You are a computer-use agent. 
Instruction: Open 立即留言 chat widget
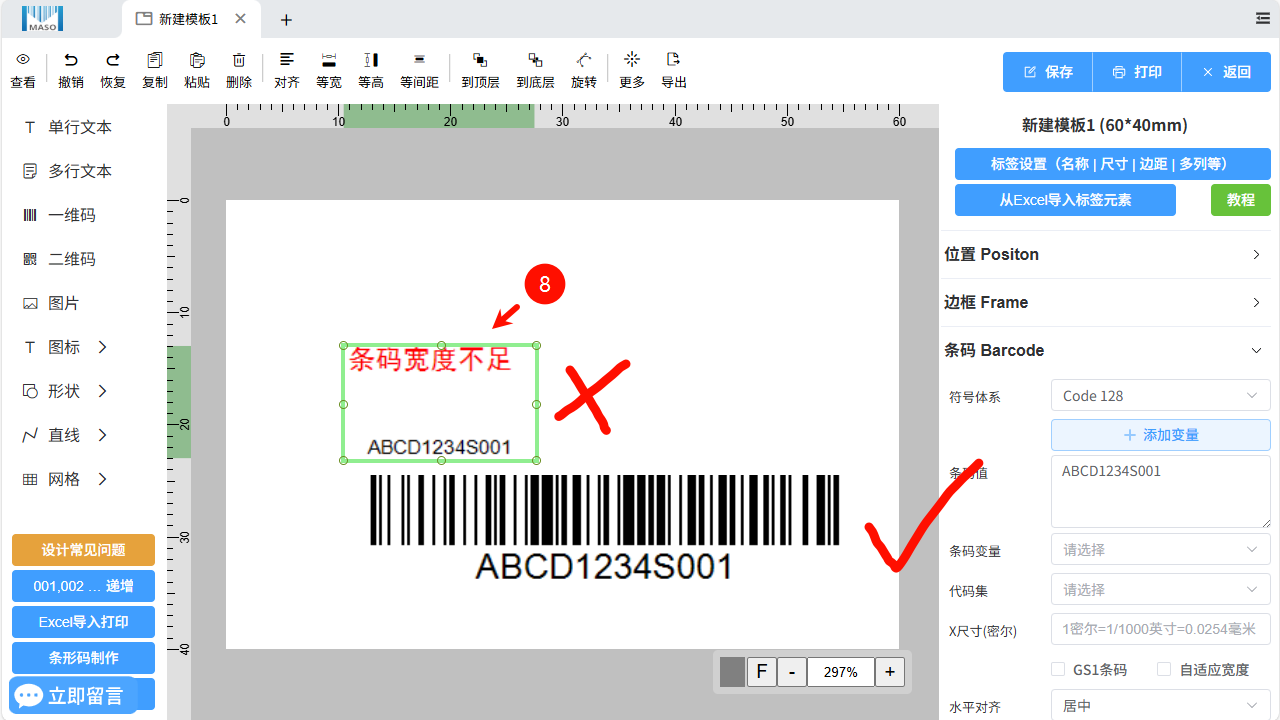tap(71, 696)
